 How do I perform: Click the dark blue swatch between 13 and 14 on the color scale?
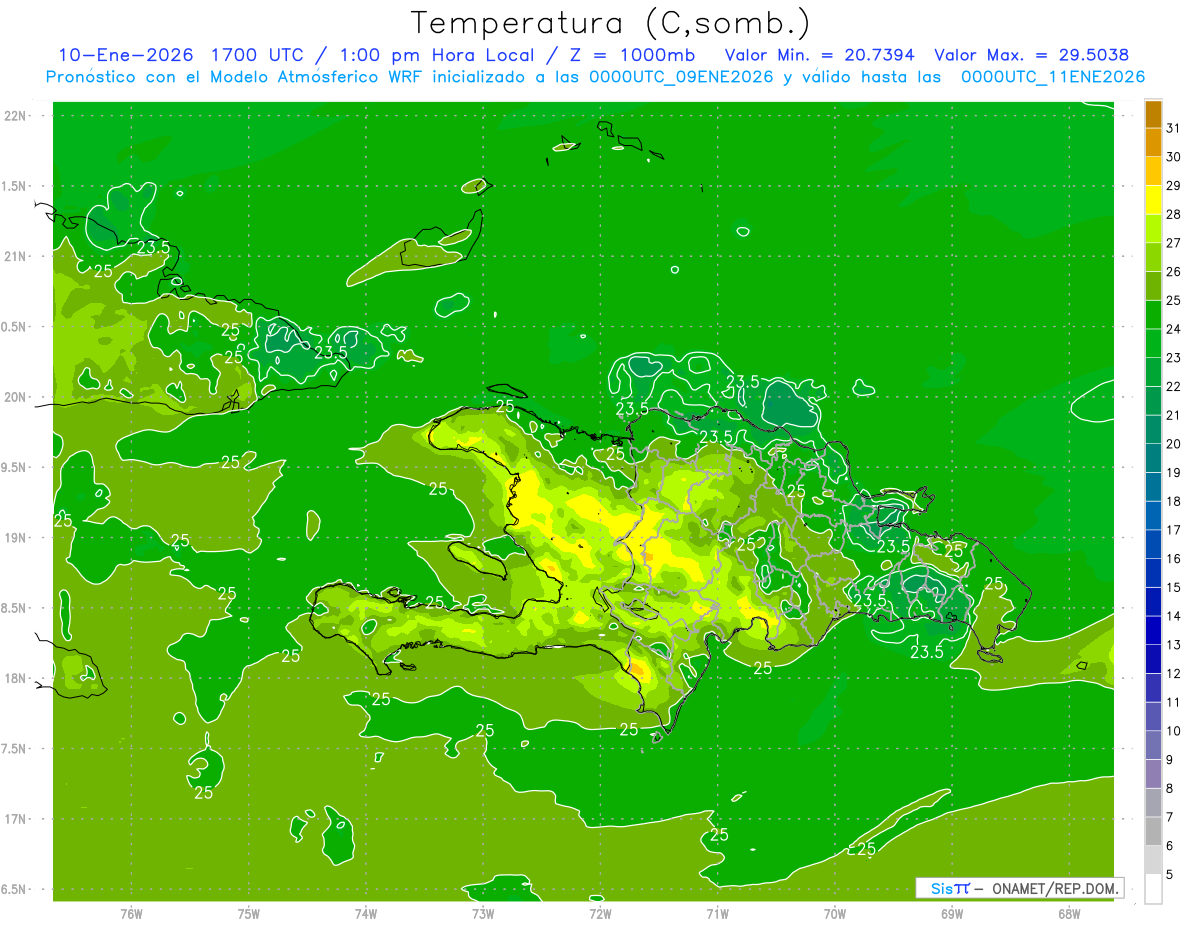1153,630
